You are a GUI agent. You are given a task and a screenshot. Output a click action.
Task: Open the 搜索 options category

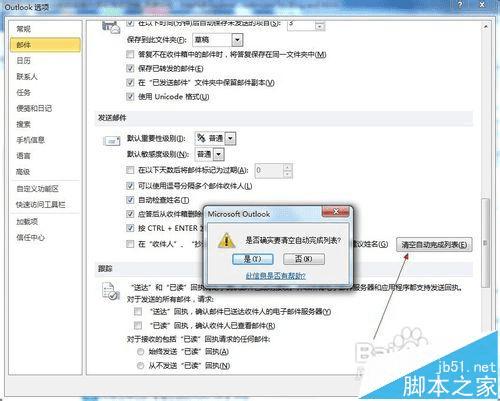click(x=24, y=124)
